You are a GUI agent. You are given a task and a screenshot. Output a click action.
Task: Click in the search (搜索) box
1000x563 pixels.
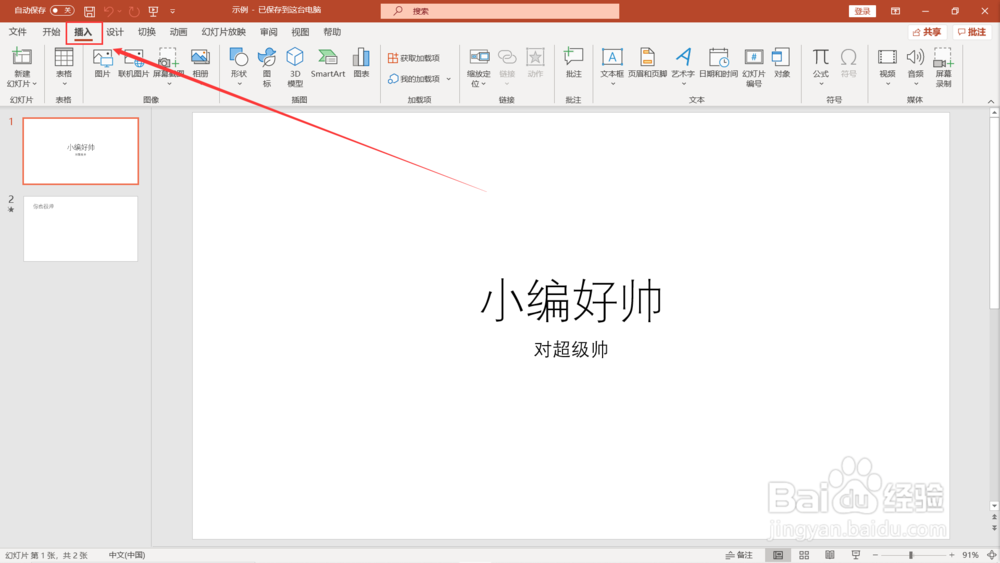[x=500, y=11]
